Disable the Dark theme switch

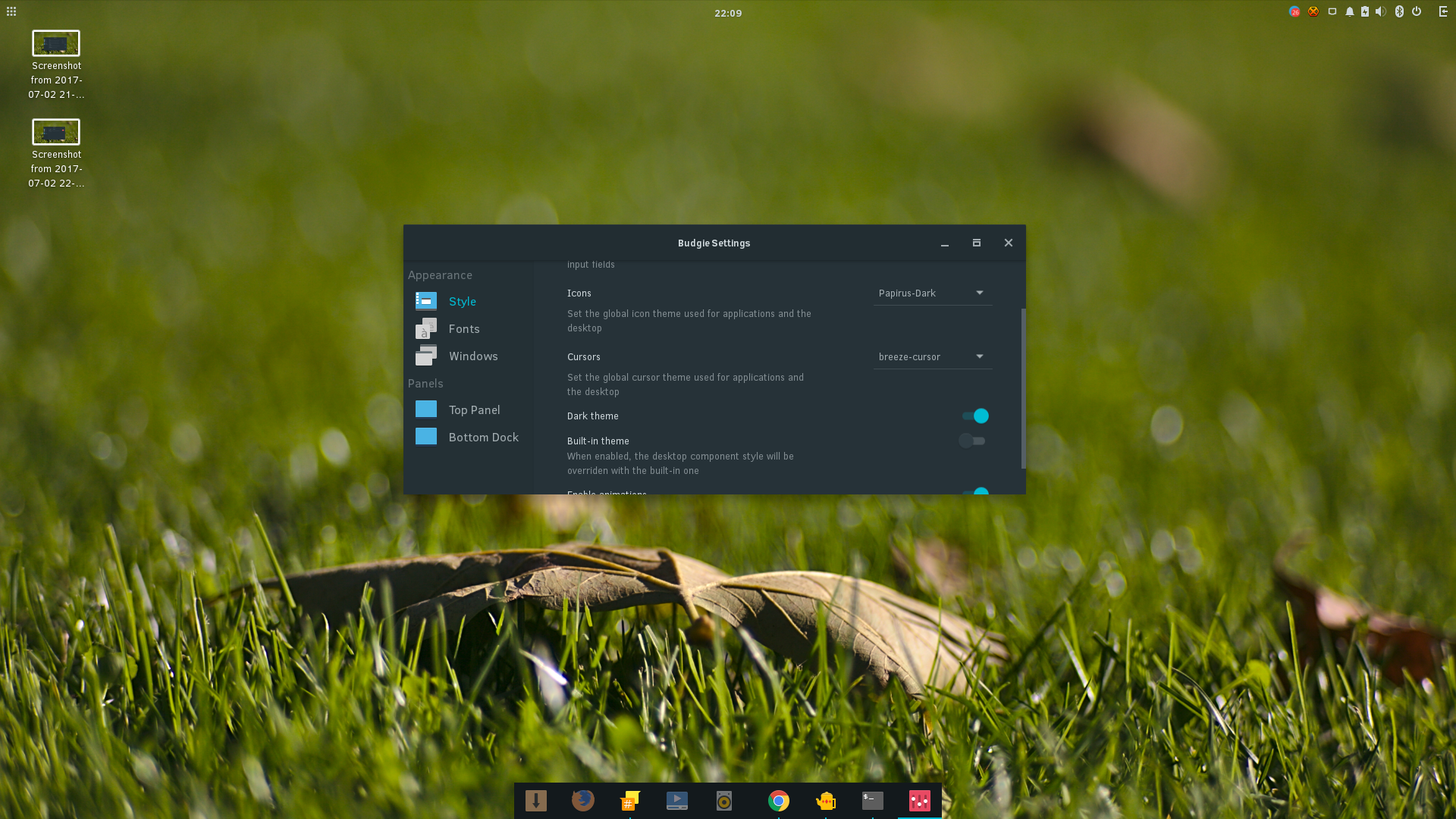975,416
